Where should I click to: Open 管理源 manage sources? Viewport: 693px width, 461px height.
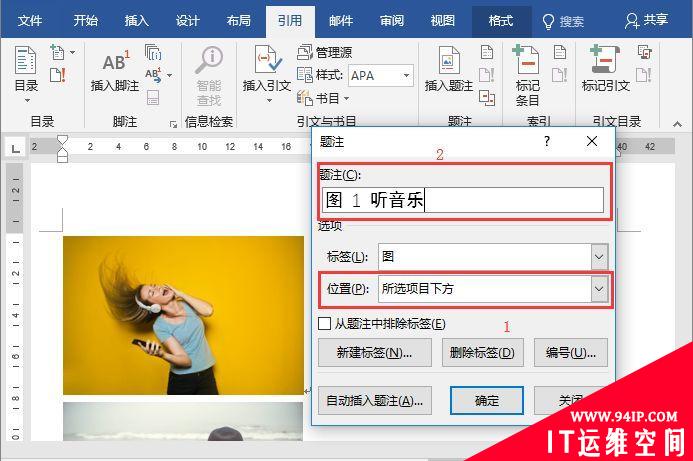pyautogui.click(x=325, y=53)
